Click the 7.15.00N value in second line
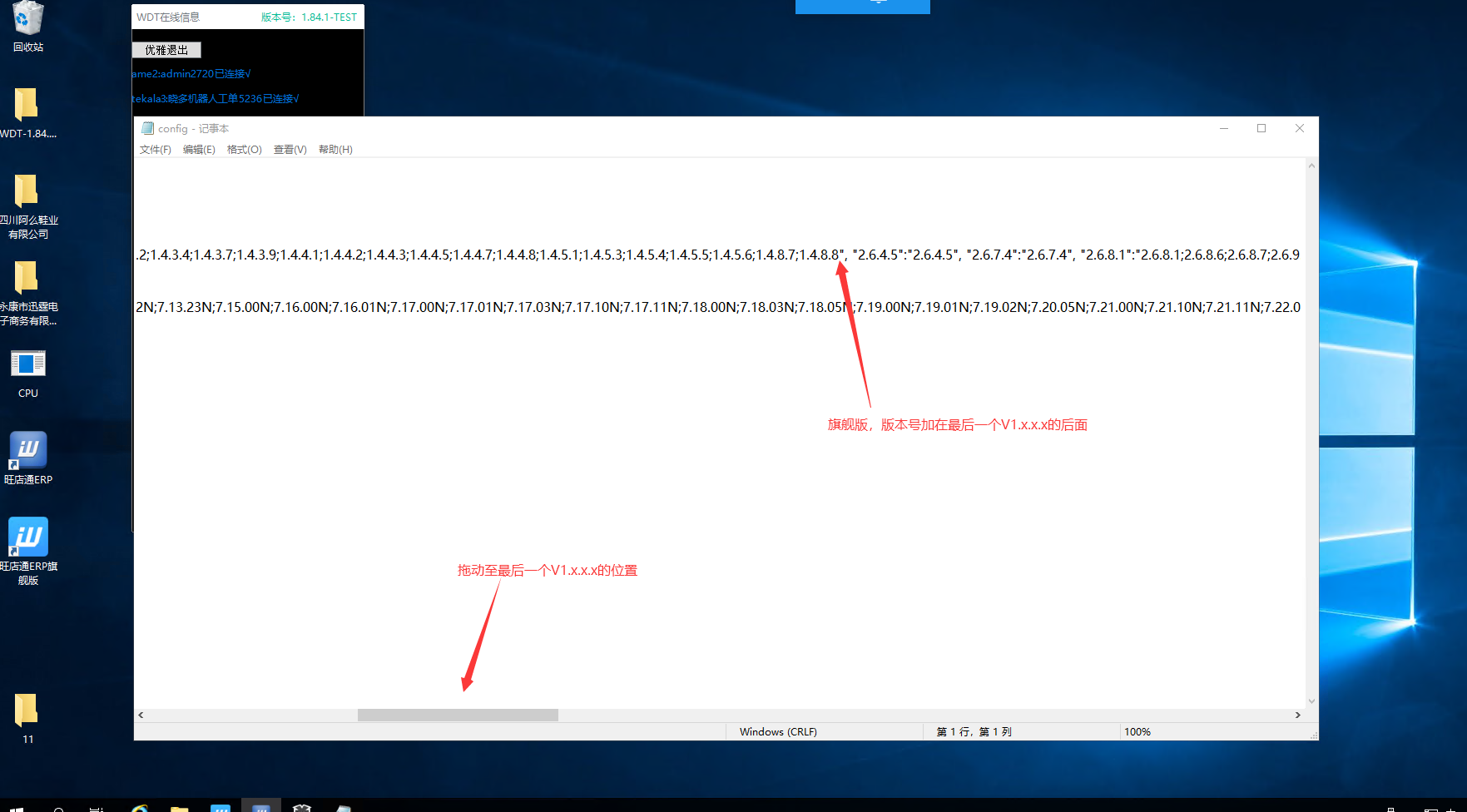This screenshot has height=812, width=1467. (x=243, y=307)
